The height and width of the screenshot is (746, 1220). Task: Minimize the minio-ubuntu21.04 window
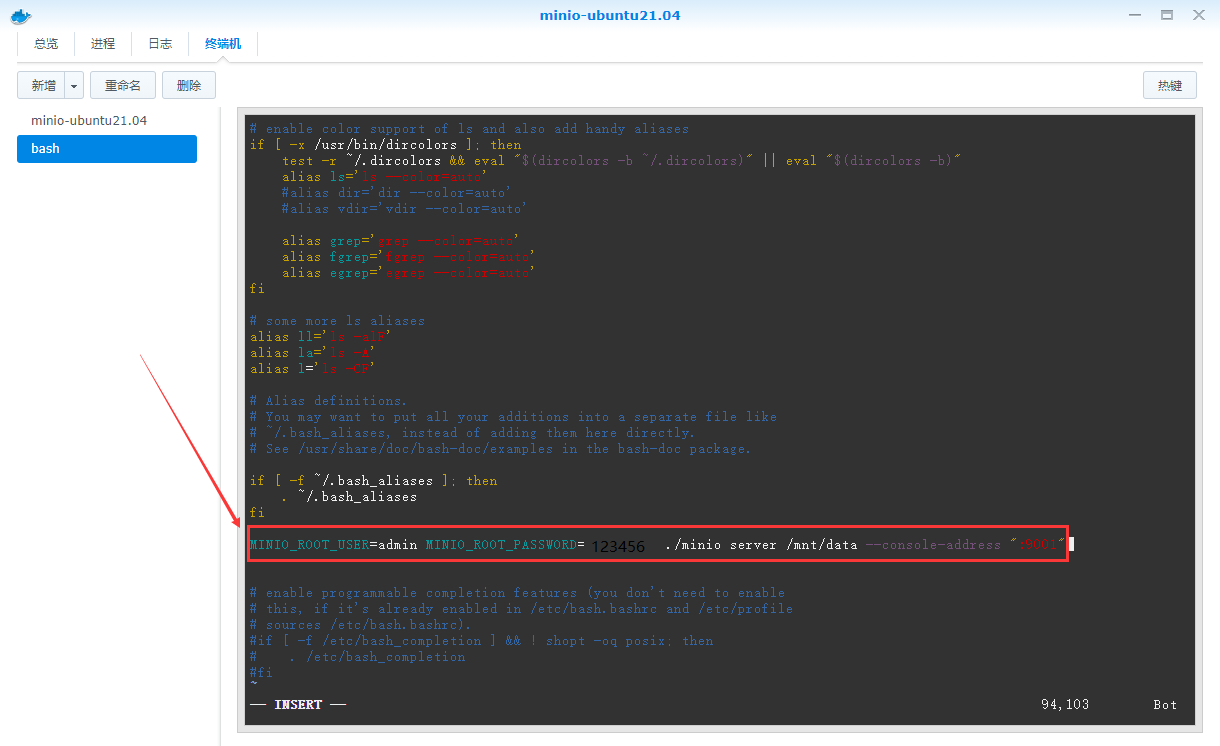[x=1135, y=15]
